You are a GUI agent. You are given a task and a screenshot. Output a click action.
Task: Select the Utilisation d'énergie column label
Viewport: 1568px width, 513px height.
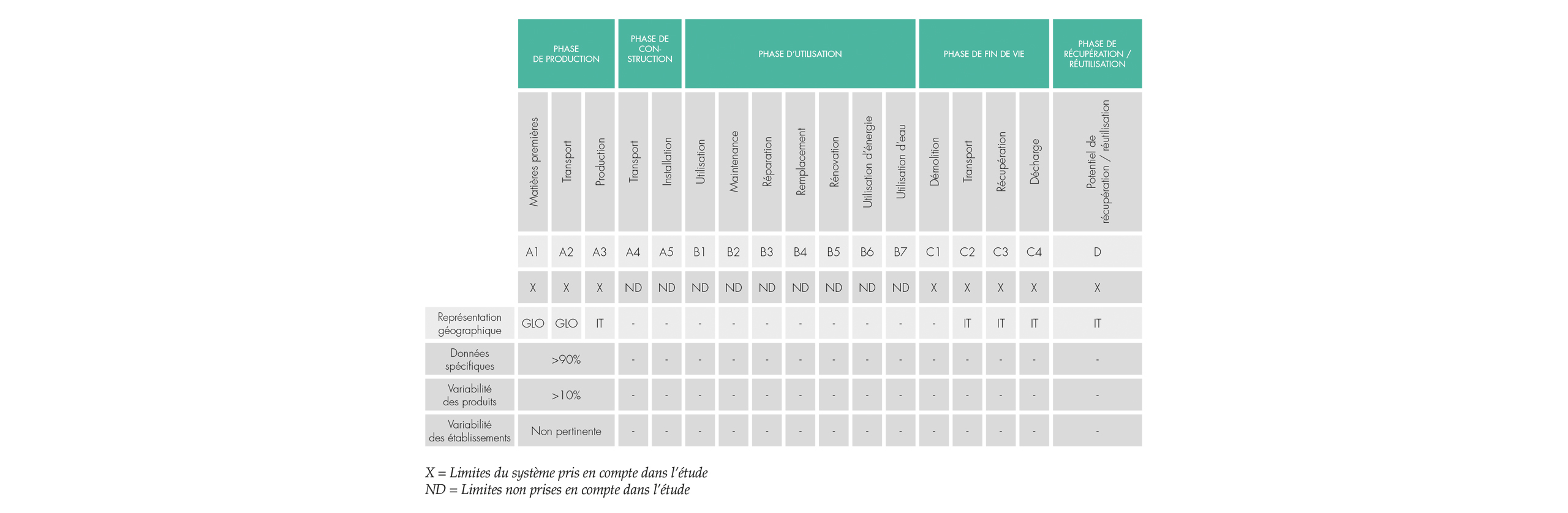[867, 162]
